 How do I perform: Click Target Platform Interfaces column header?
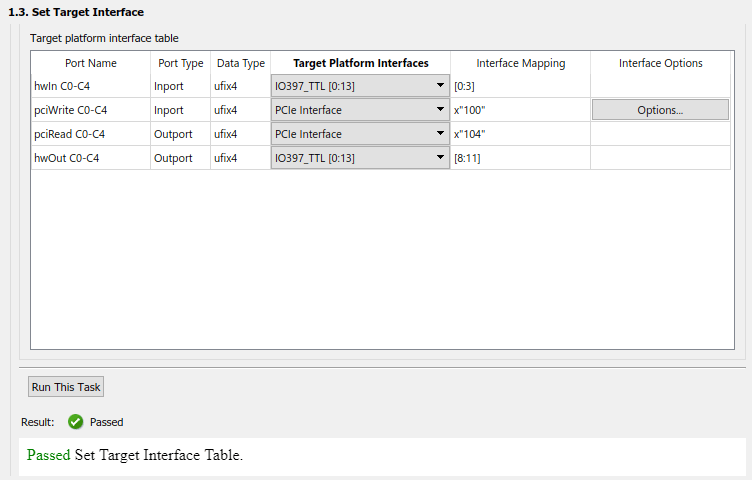coord(361,63)
